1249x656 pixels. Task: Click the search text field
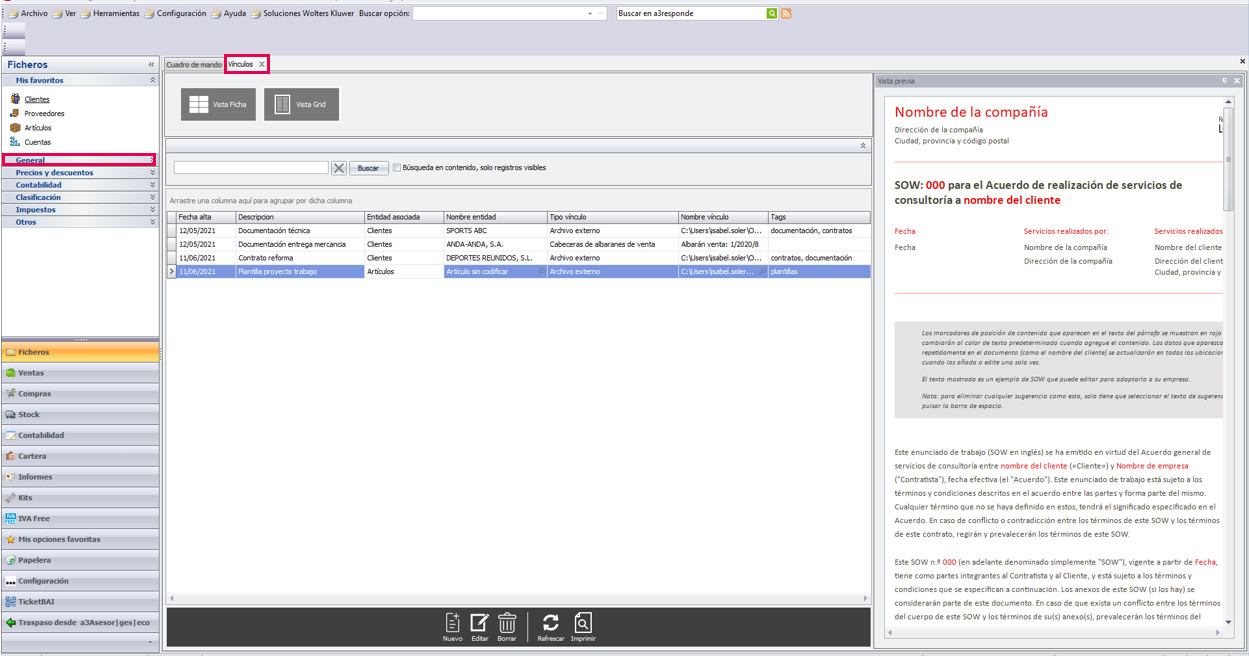click(251, 168)
